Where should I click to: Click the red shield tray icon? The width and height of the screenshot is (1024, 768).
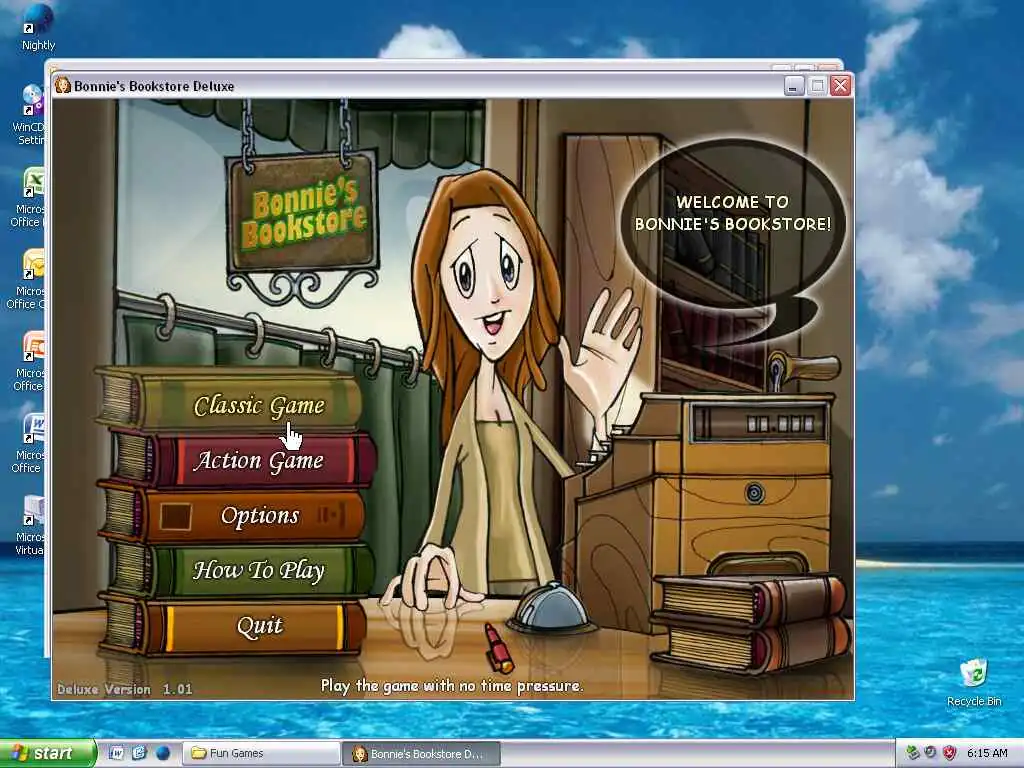point(950,753)
